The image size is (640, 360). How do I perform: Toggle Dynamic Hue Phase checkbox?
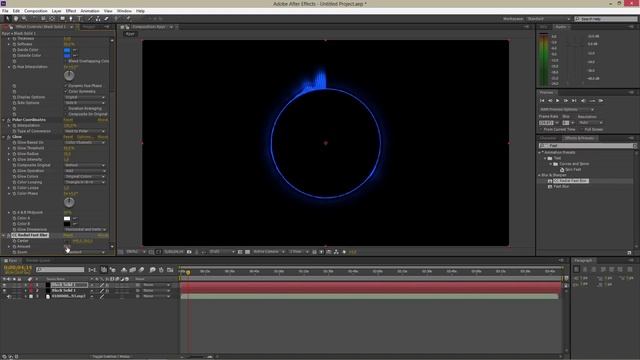pos(66,86)
